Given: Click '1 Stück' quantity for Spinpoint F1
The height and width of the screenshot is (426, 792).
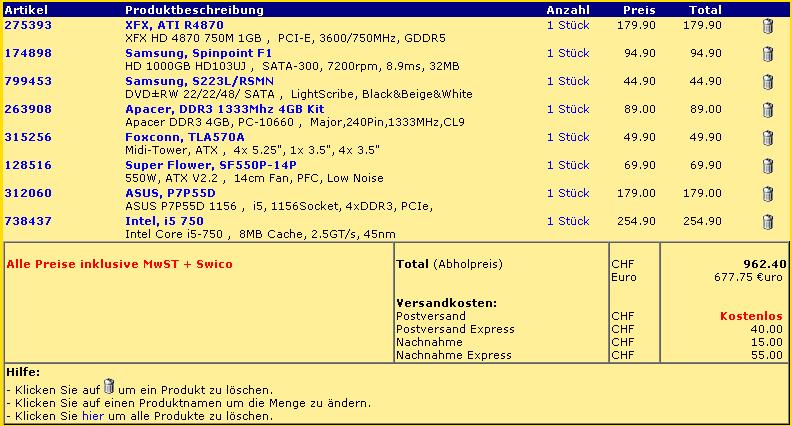Looking at the screenshot, I should [568, 53].
